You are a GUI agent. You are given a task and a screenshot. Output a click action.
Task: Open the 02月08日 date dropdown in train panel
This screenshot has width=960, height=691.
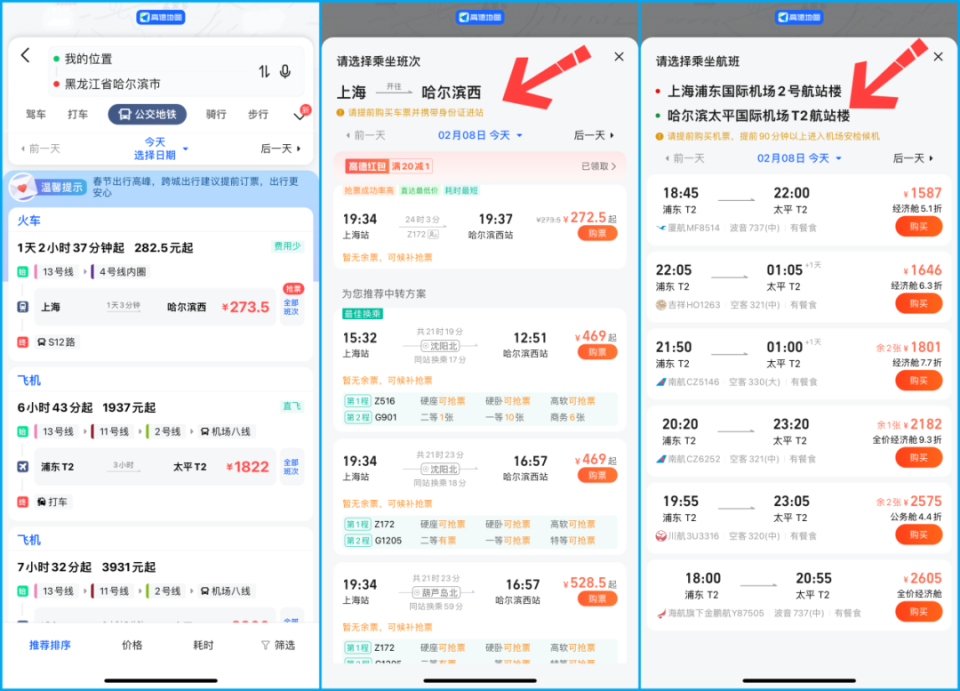click(x=480, y=135)
